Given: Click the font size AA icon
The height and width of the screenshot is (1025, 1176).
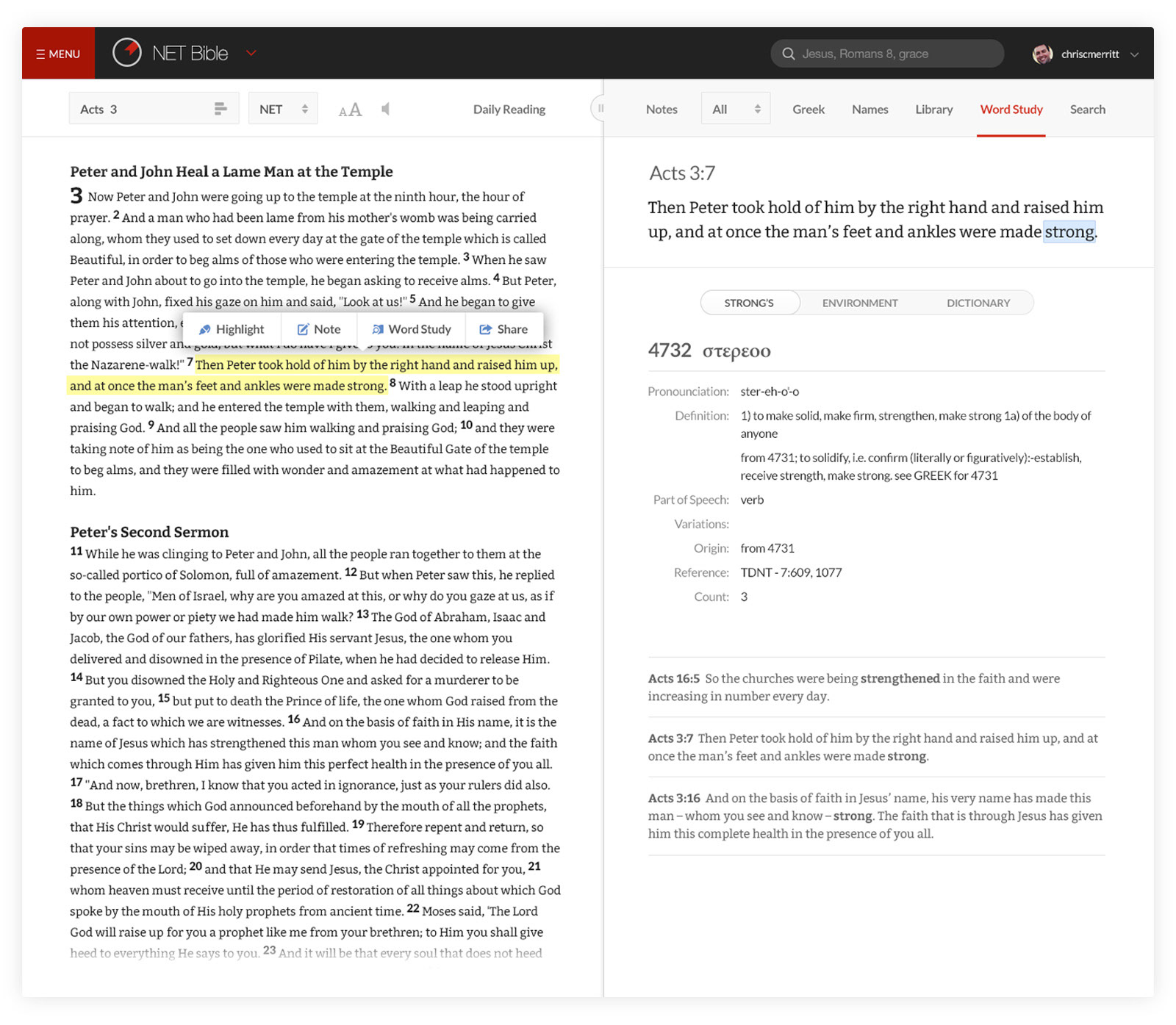Looking at the screenshot, I should [350, 109].
